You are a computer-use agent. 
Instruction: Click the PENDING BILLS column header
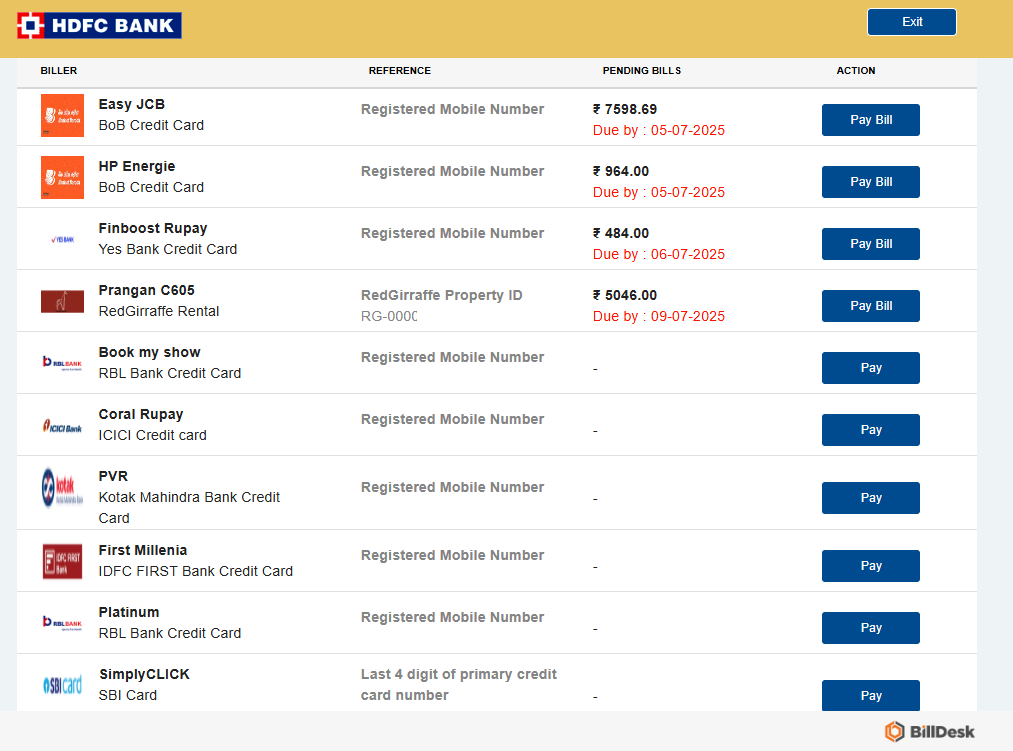pyautogui.click(x=642, y=70)
